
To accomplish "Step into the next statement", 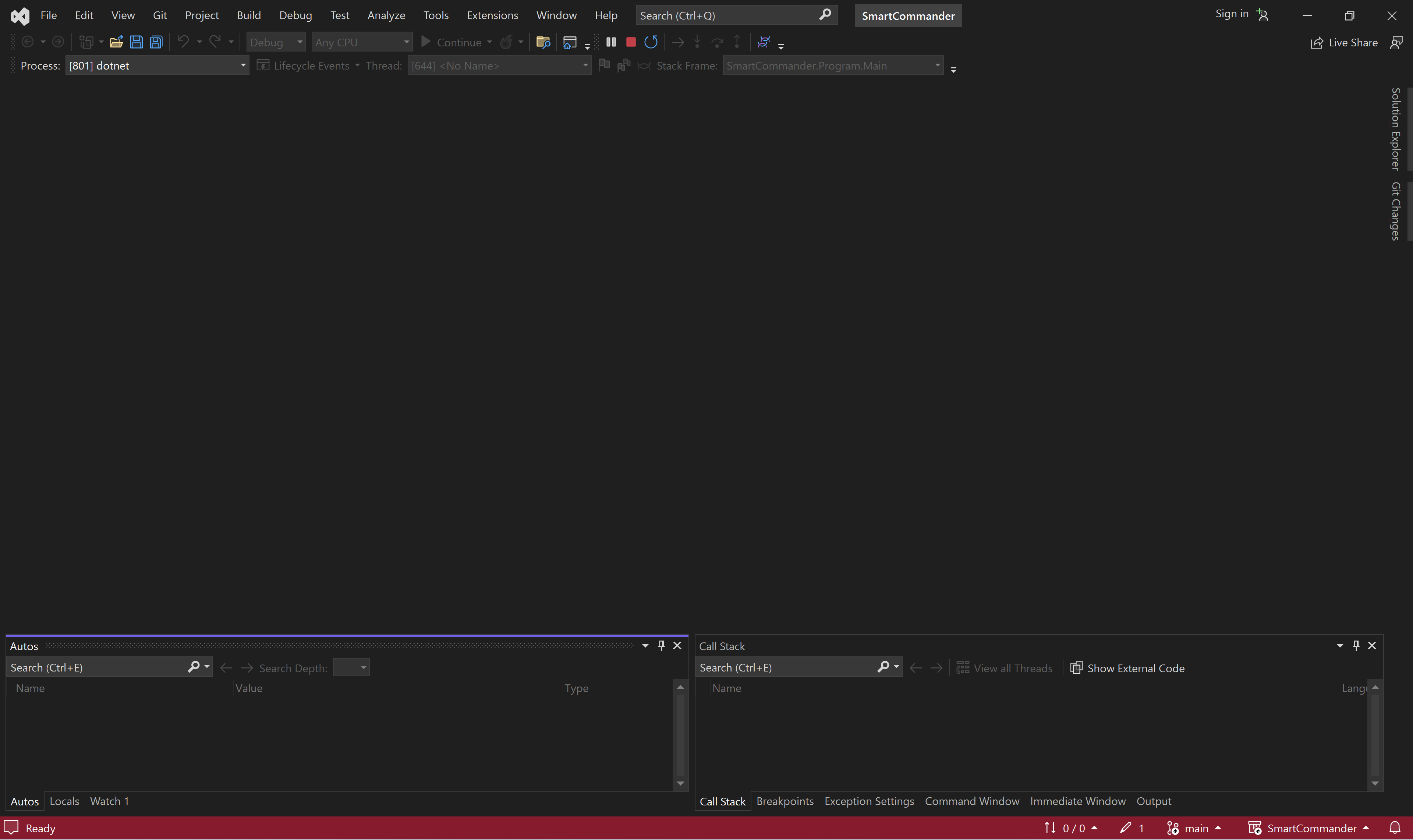I will click(697, 41).
